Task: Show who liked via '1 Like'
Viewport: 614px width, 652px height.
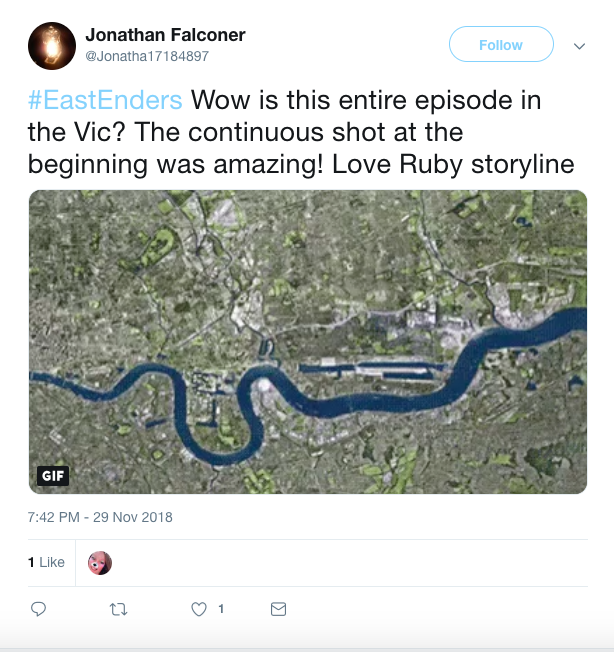Action: (x=47, y=562)
